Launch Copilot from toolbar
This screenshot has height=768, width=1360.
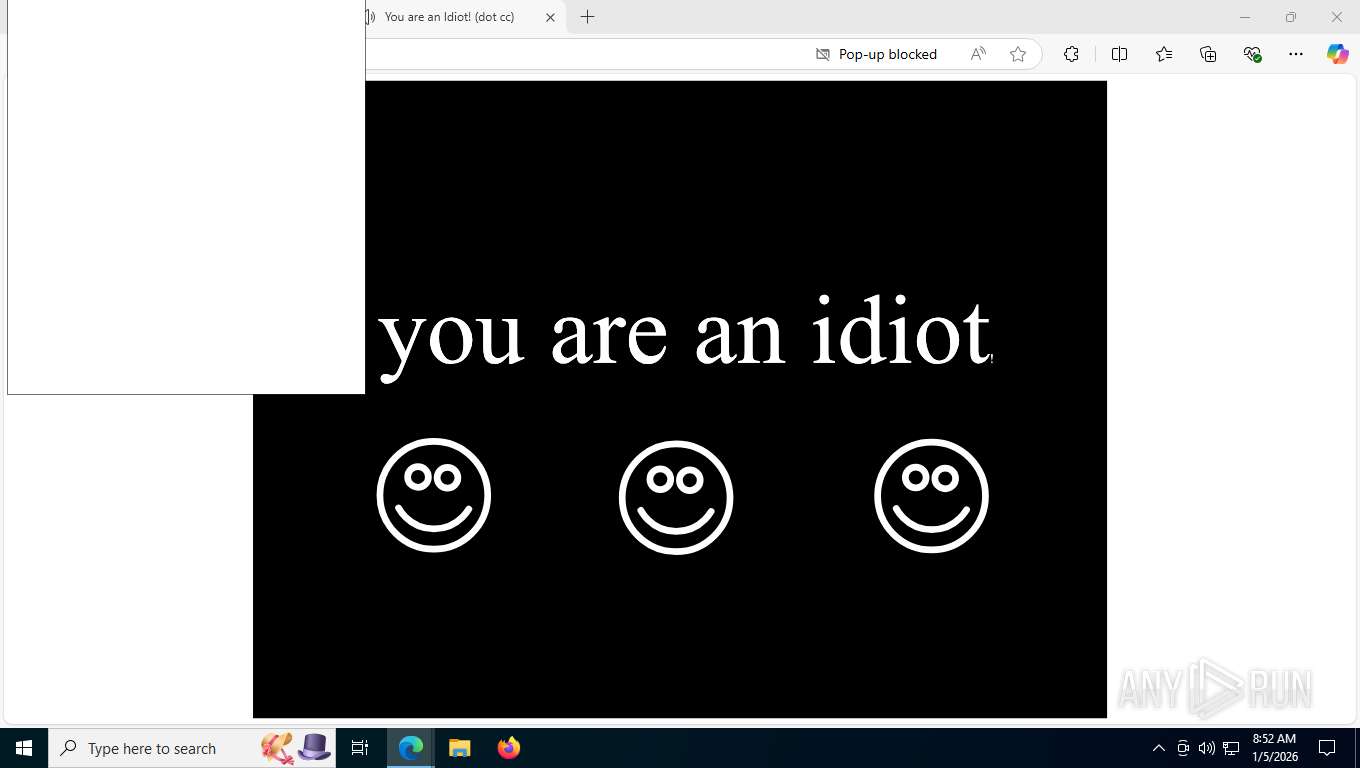point(1338,54)
